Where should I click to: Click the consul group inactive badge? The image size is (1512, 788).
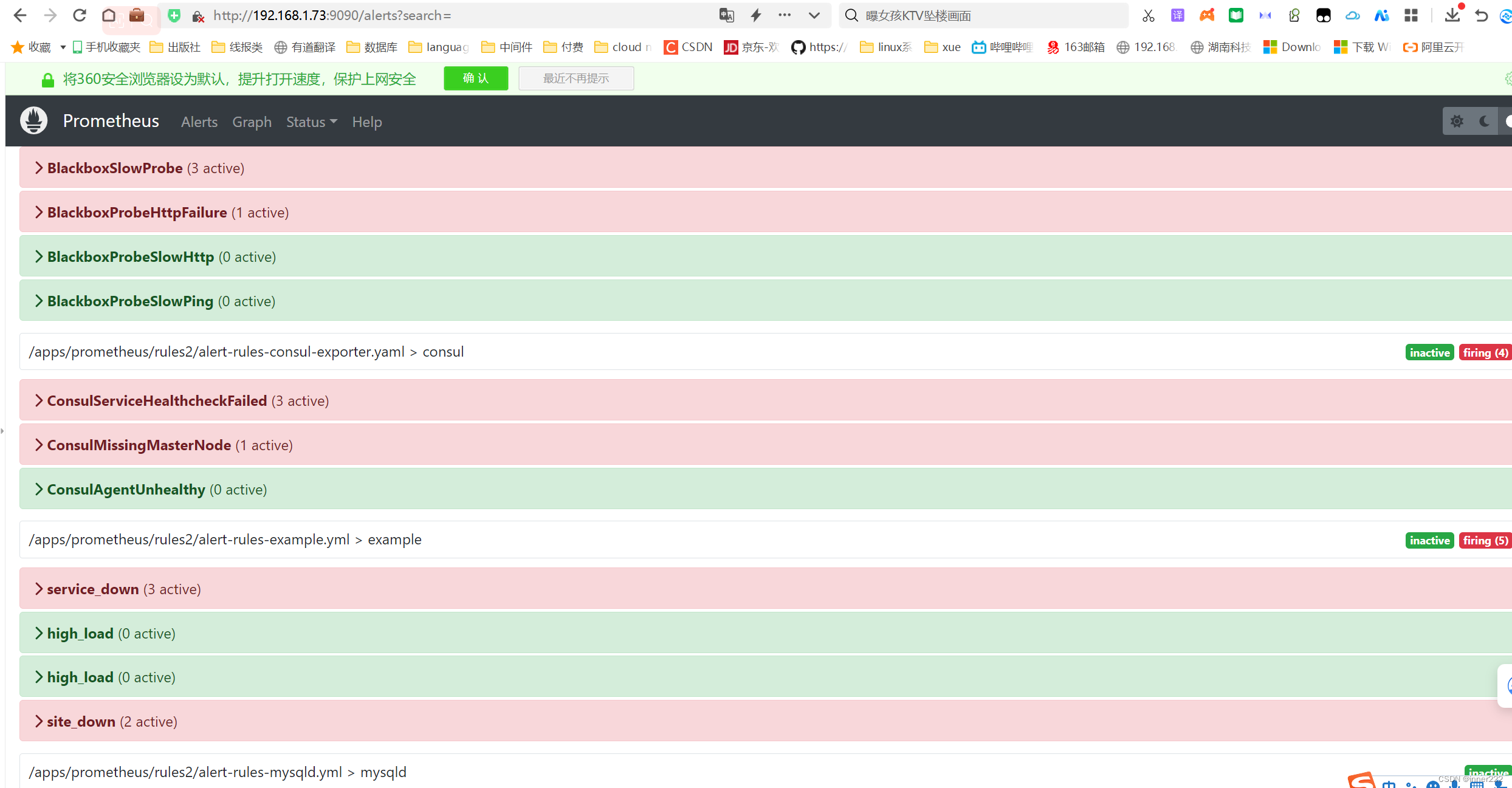[x=1429, y=352]
